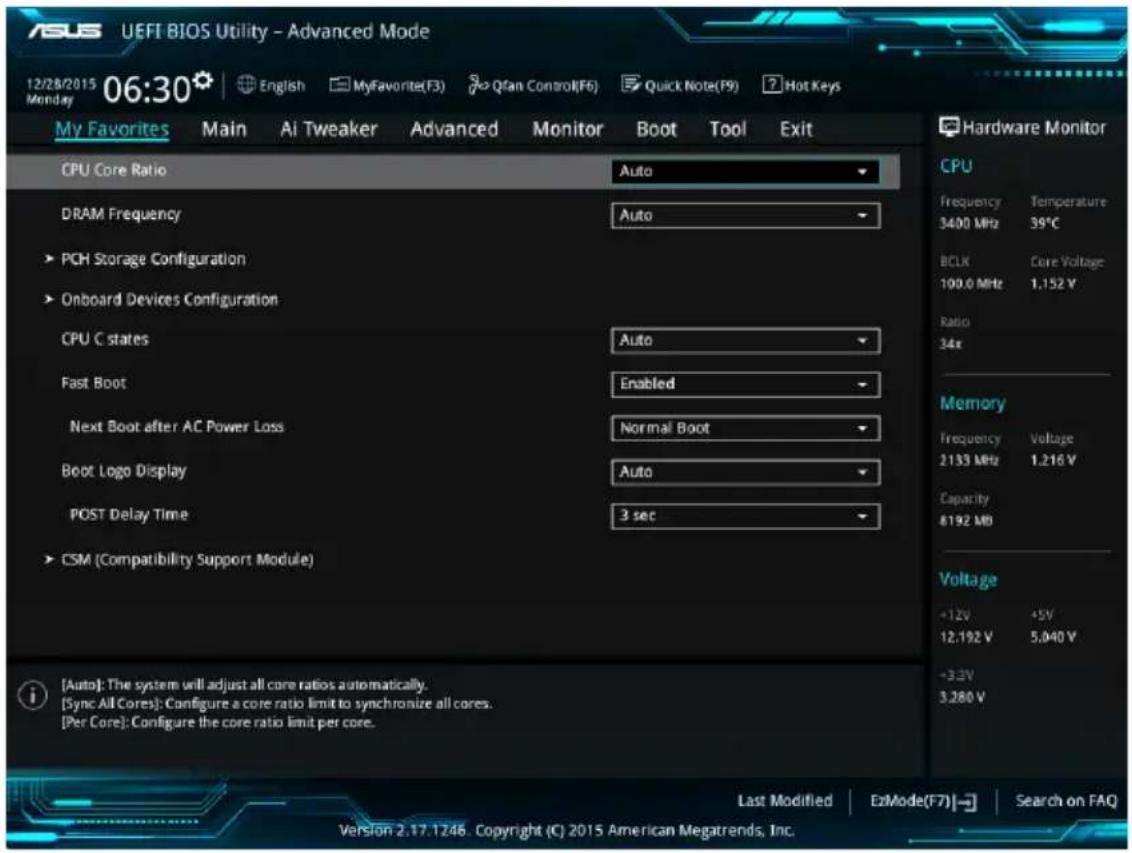The height and width of the screenshot is (853, 1132).
Task: Click the ASUS logo
Action: click(x=65, y=31)
